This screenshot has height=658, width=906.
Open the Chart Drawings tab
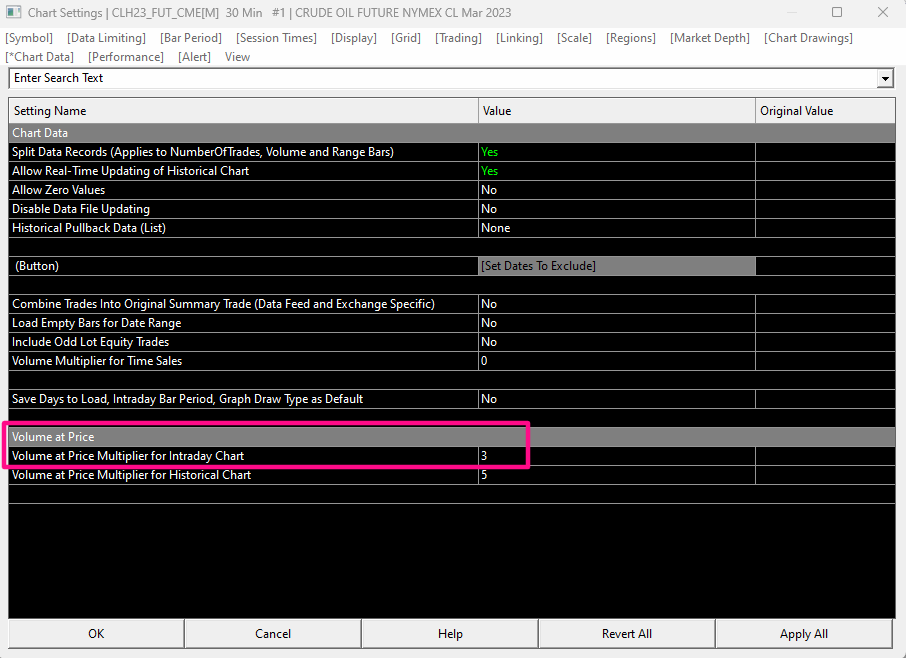[x=808, y=38]
